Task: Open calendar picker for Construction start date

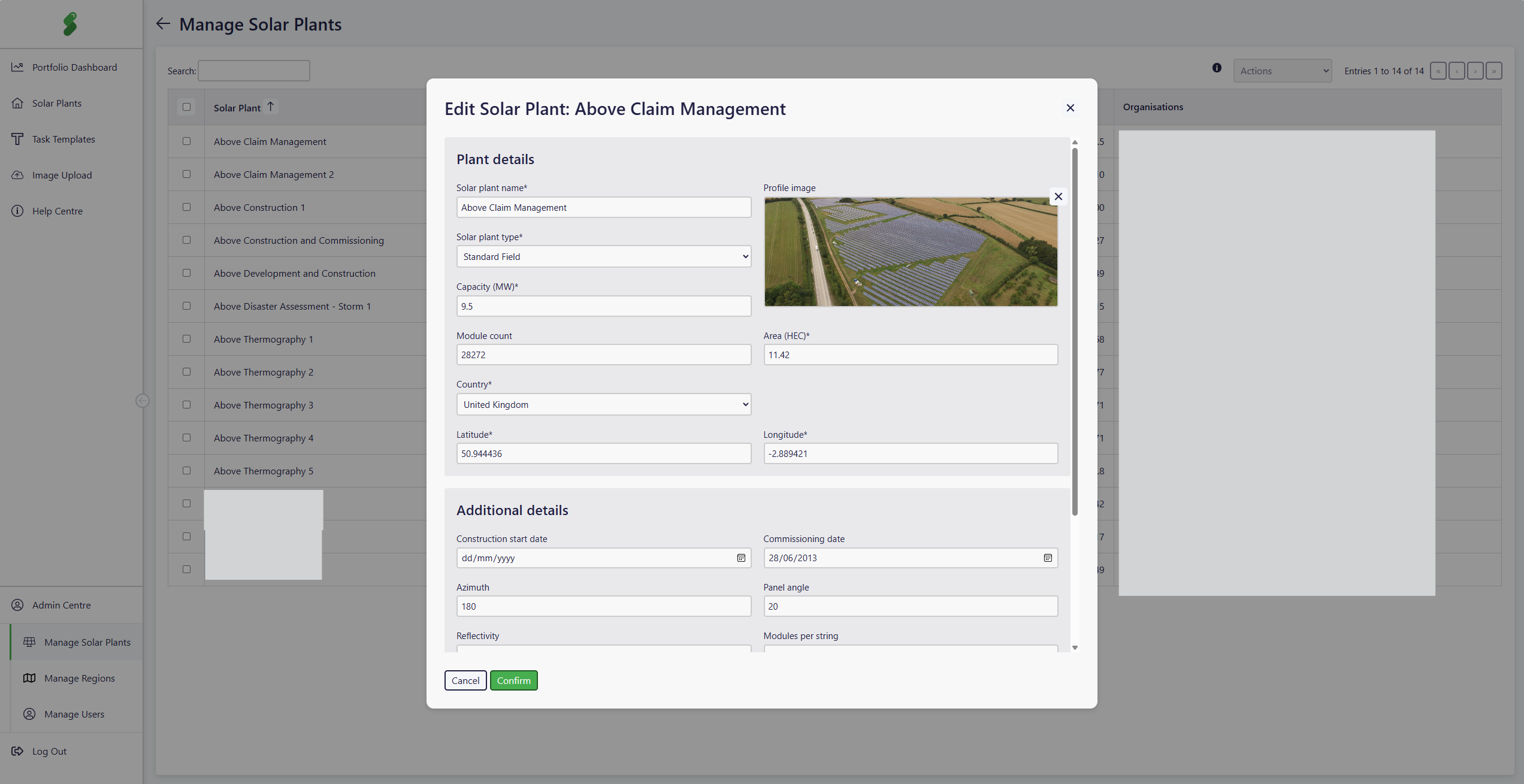Action: 741,558
